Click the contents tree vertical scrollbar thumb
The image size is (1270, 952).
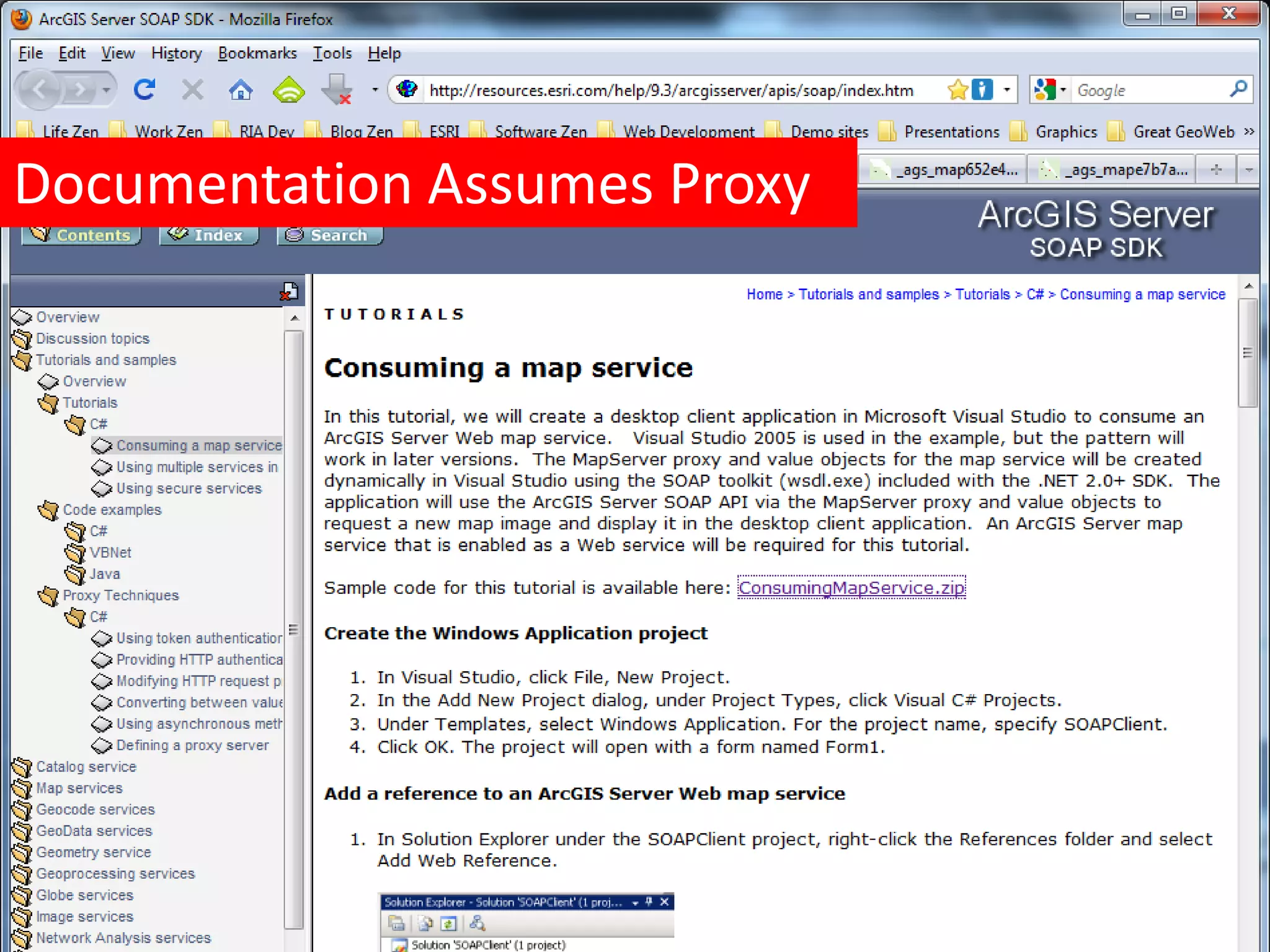point(294,630)
